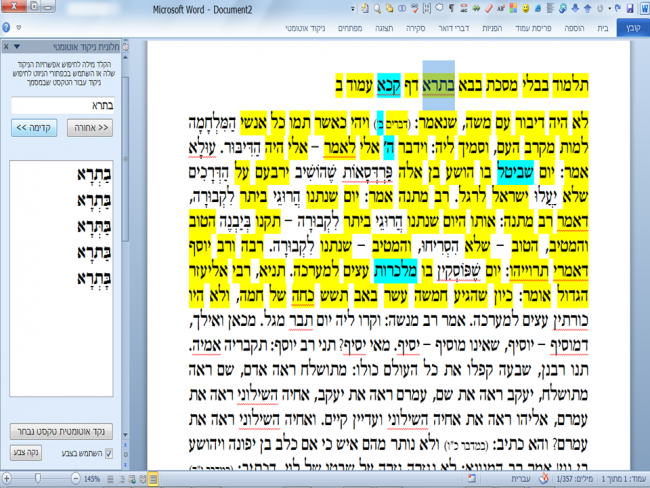Screen dimensions: 650x488
Task: Click the document vertical scrollbar down arrow
Action: [126, 435]
